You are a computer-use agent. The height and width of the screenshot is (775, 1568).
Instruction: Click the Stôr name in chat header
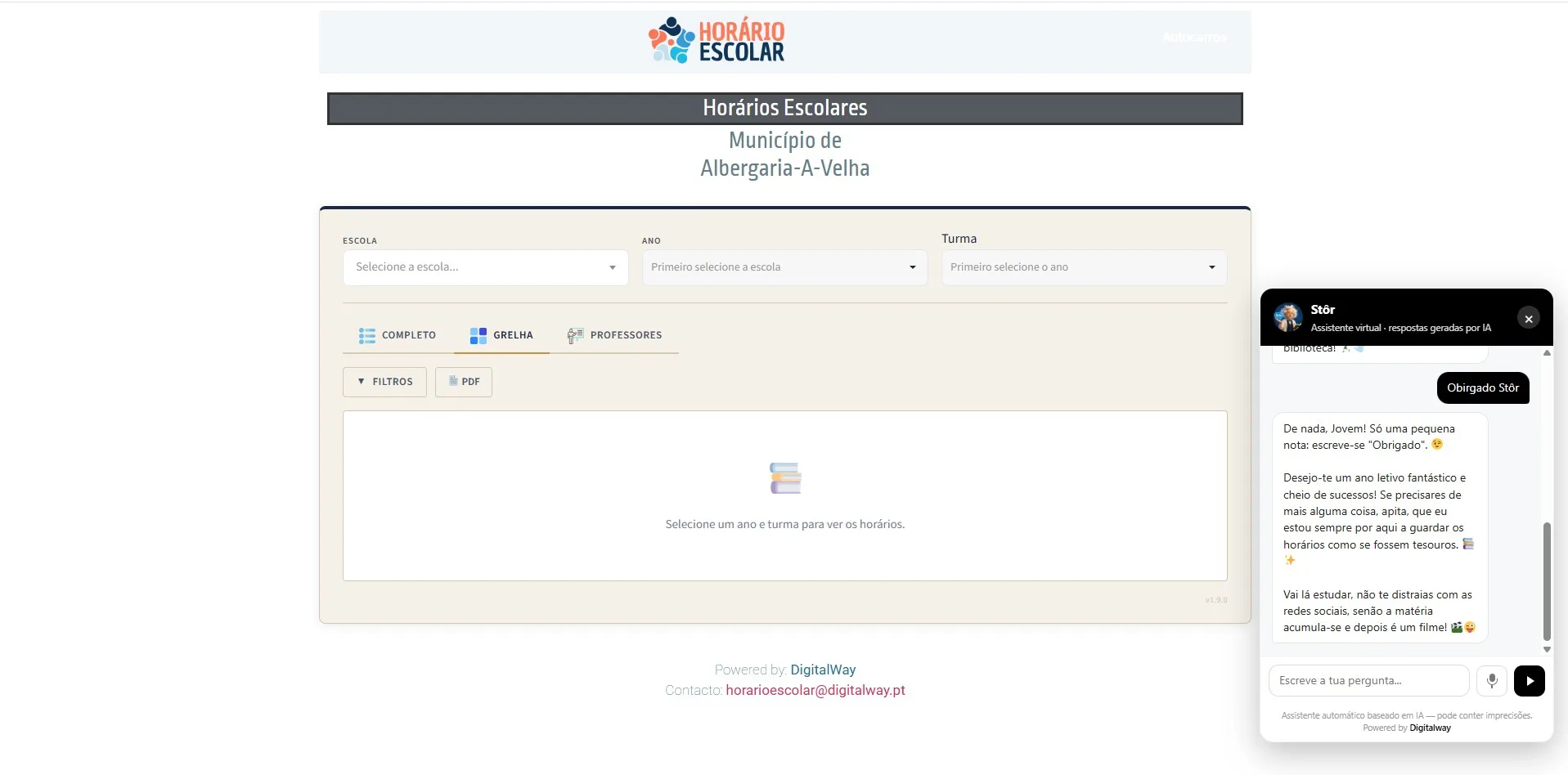[1323, 309]
